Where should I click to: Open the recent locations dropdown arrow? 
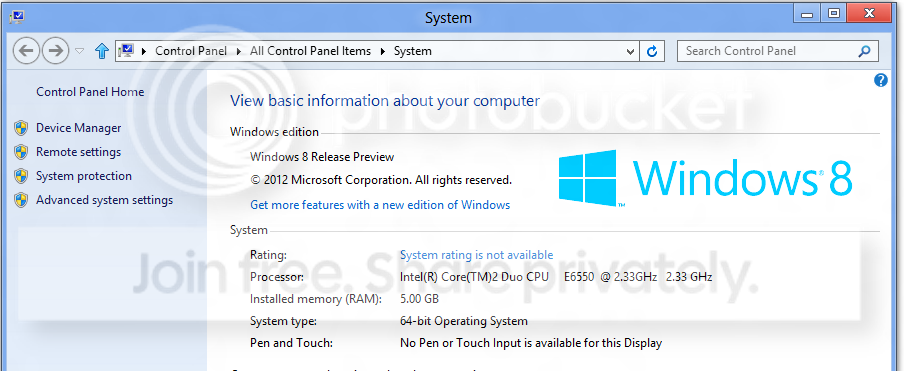click(80, 51)
